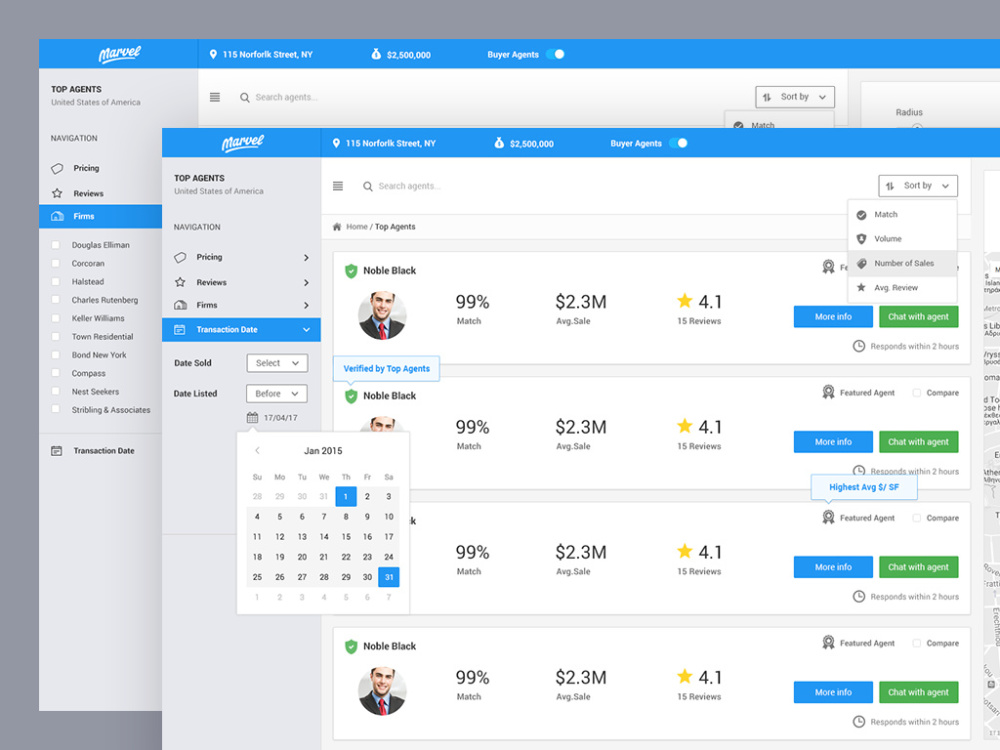Screen dimensions: 1000x750
Task: Click search magnifier icon in front window
Action: pyautogui.click(x=368, y=186)
